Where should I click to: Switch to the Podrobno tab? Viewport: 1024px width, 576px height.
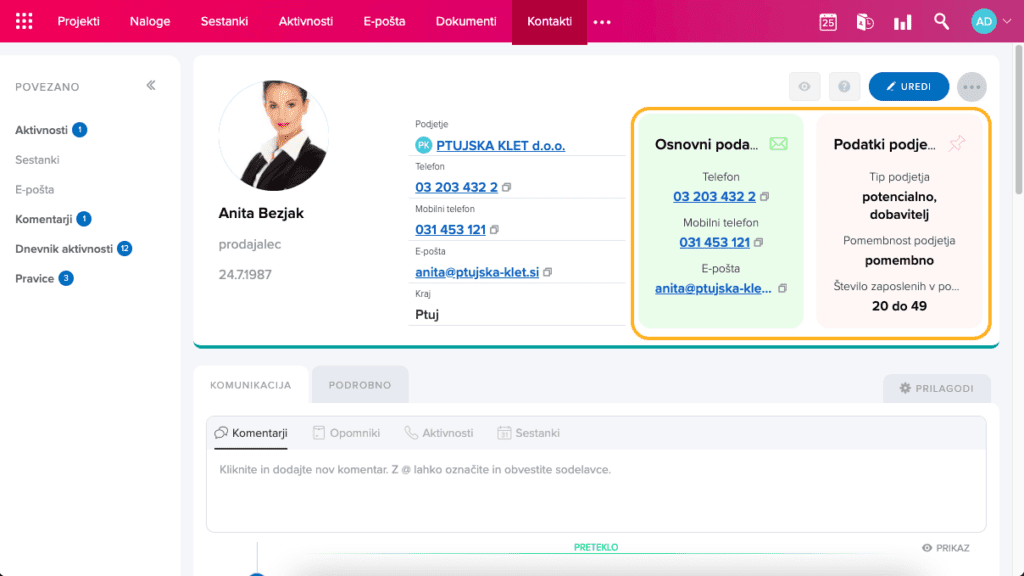[x=360, y=385]
